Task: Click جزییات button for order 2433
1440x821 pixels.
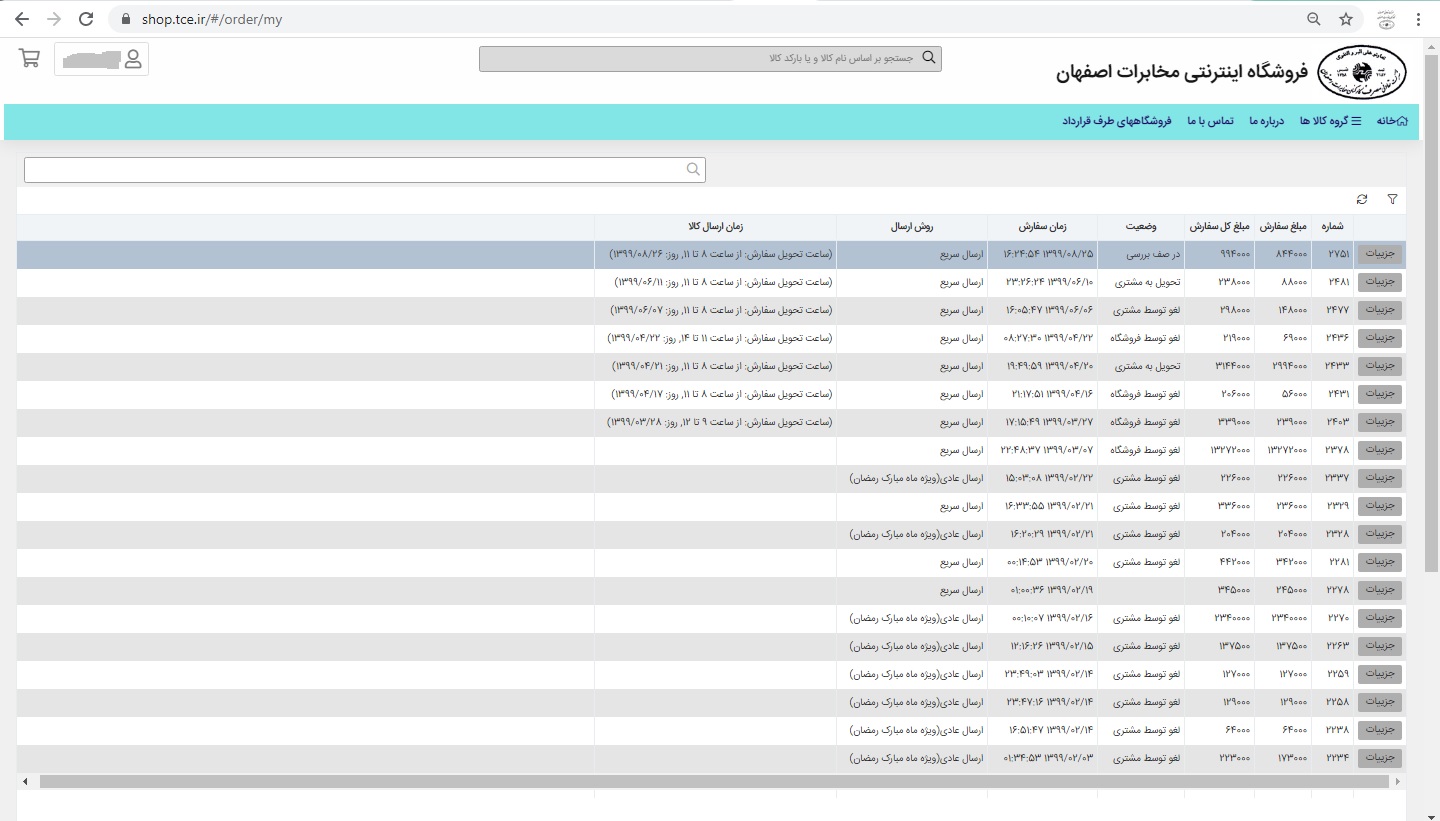Action: tap(1379, 367)
